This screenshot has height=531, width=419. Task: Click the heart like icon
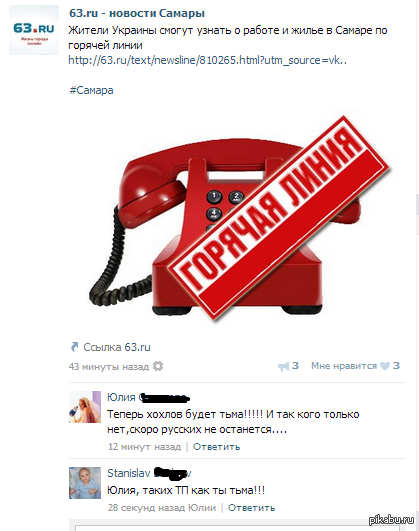point(385,366)
